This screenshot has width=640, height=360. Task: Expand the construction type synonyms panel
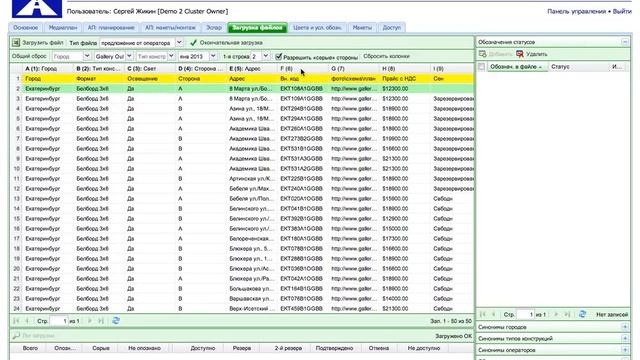tap(625, 338)
